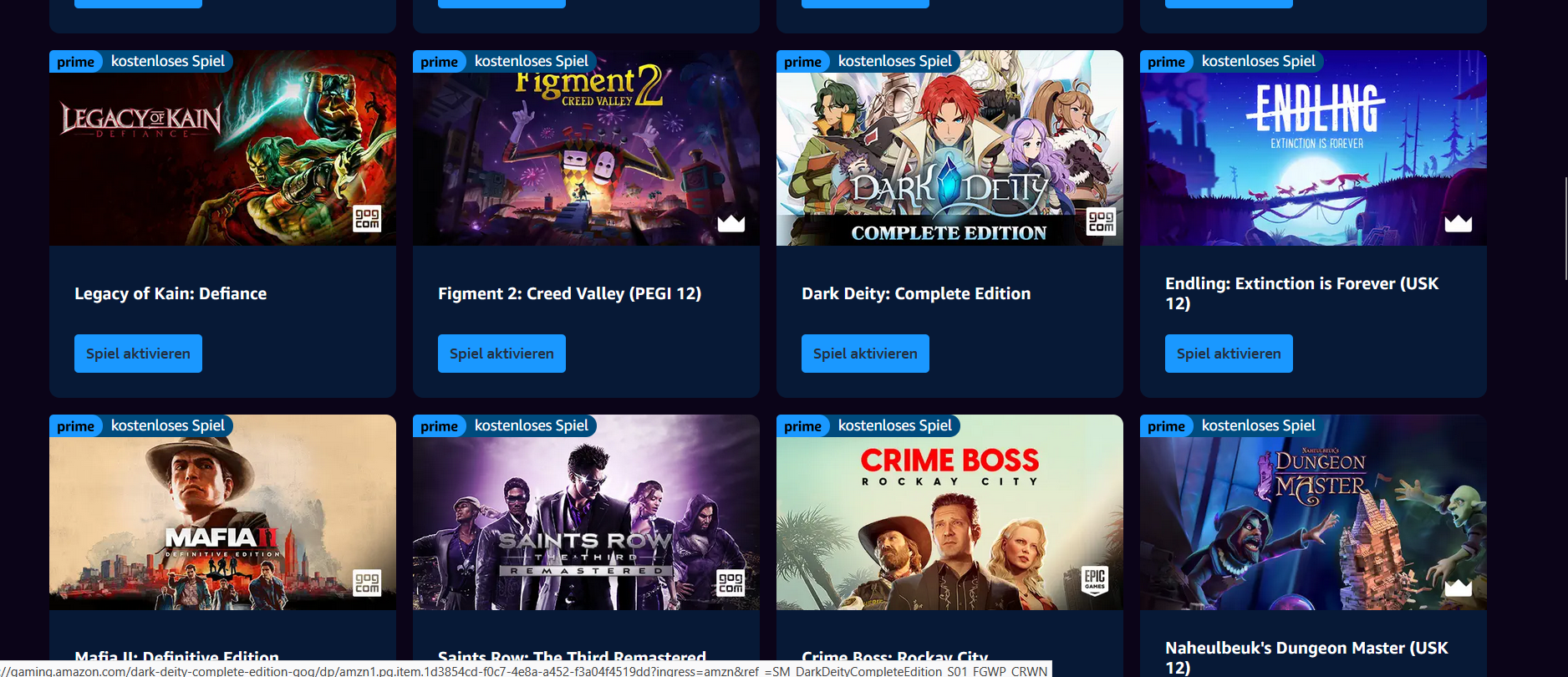Viewport: 1568px width, 677px height.
Task: Click prime badge on Legacy of Kain card
Action: [x=76, y=62]
